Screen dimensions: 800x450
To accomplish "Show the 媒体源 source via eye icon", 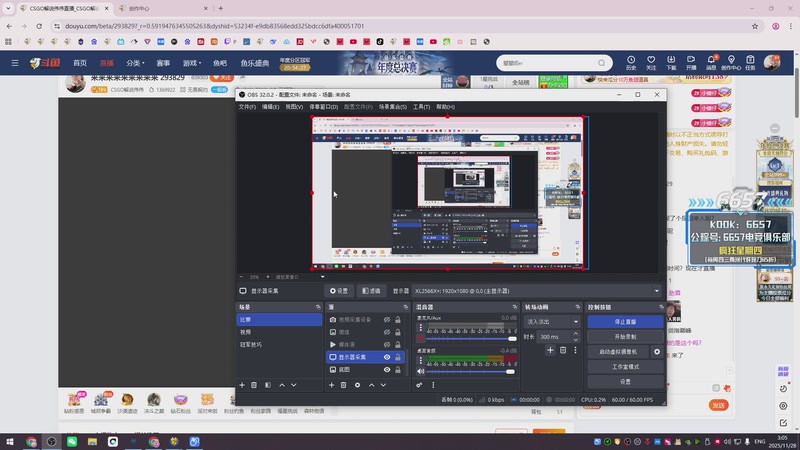I will tap(387, 345).
